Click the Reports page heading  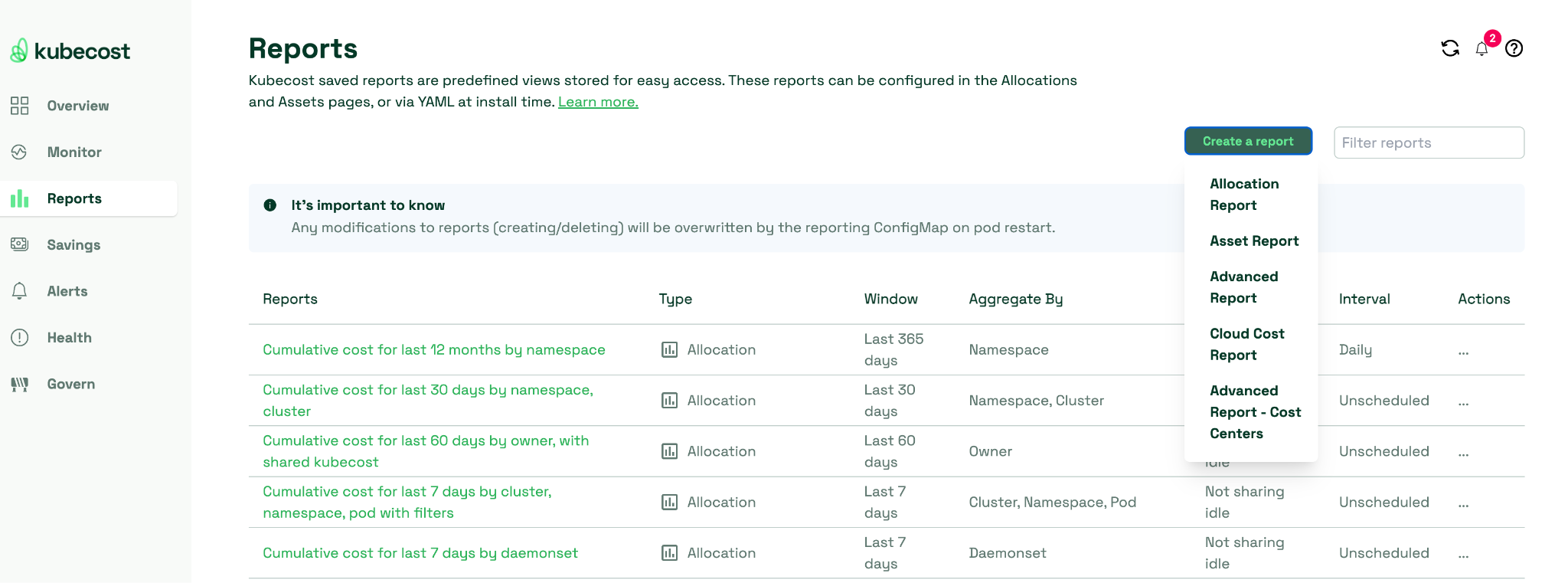point(303,48)
